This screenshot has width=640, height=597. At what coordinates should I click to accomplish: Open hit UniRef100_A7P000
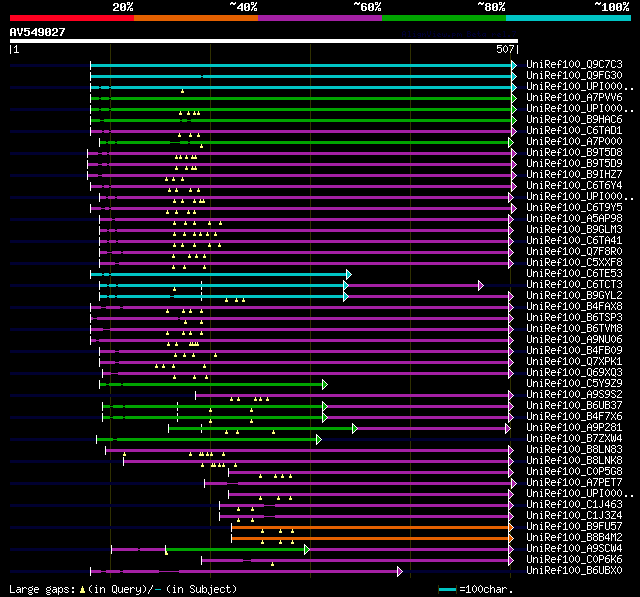coord(574,142)
